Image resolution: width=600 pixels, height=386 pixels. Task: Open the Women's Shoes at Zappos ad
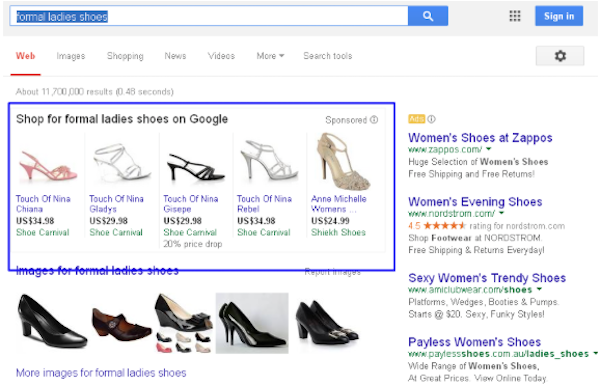tap(480, 138)
